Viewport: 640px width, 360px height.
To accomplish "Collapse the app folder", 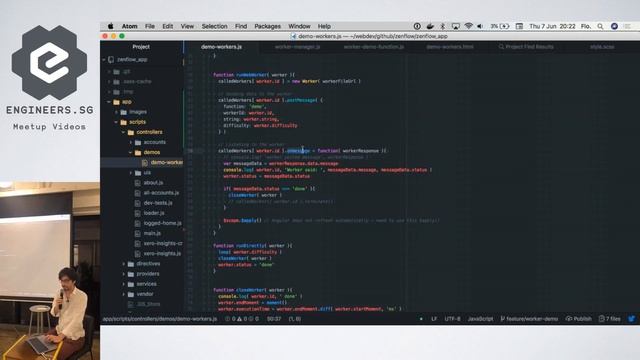I will [x=109, y=102].
